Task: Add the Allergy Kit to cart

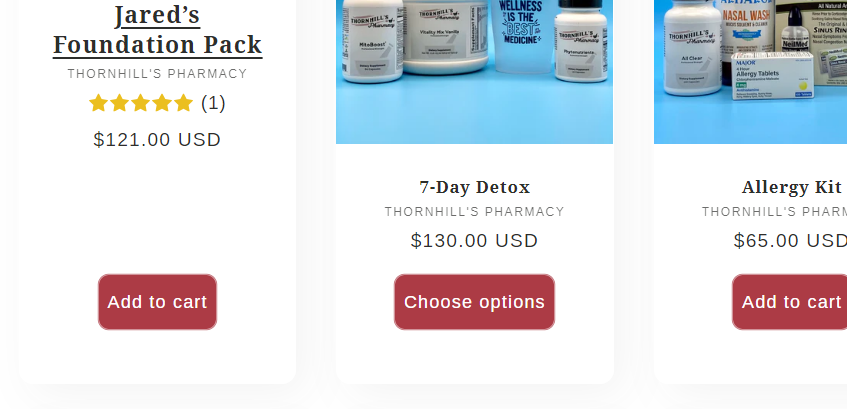Action: tap(790, 301)
